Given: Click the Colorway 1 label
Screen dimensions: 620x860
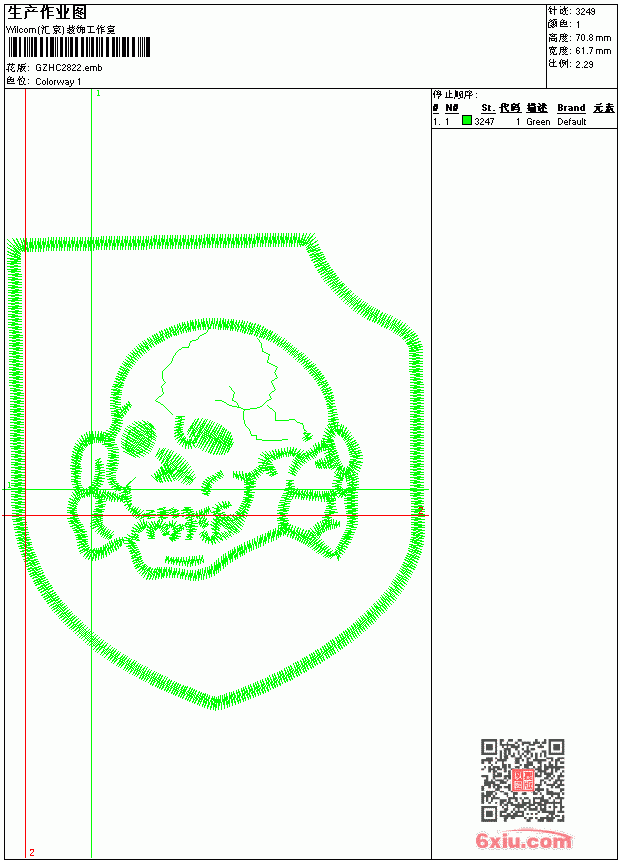Looking at the screenshot, I should point(58,82).
